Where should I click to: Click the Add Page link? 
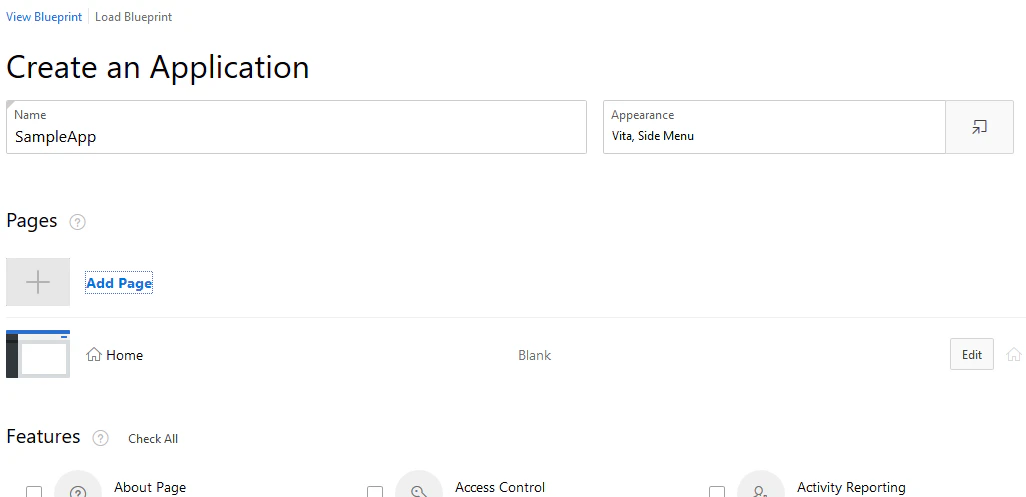119,283
